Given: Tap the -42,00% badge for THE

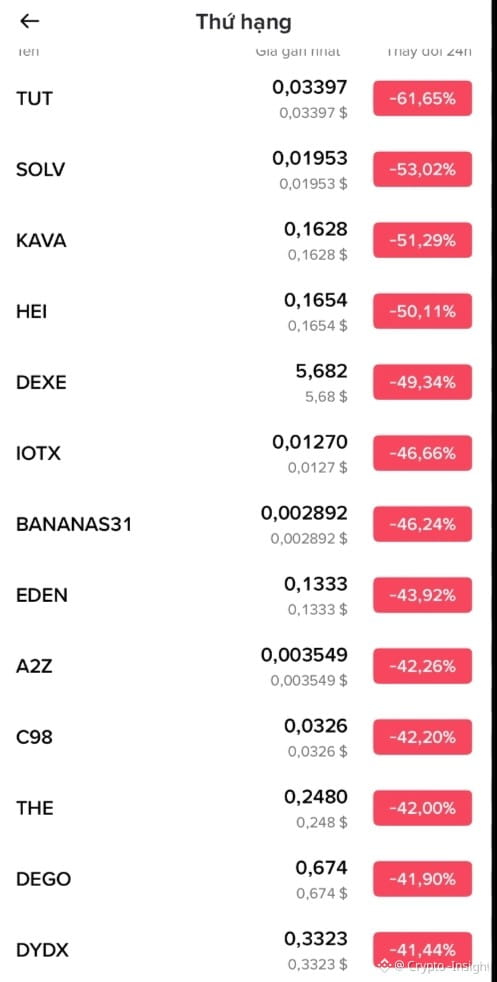Looking at the screenshot, I should pos(423,808).
